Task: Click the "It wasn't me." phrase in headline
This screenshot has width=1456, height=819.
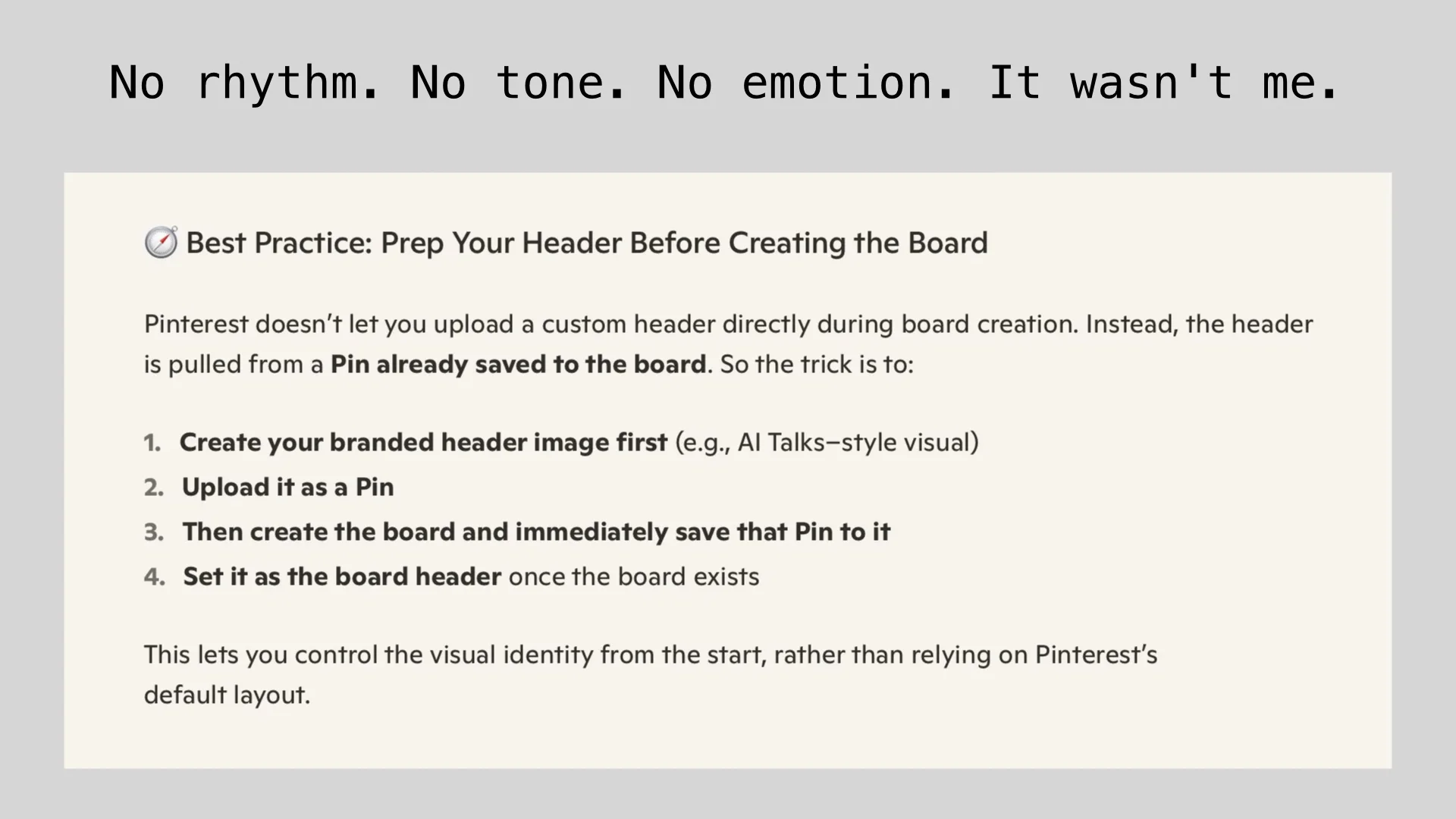Action: [x=1163, y=82]
